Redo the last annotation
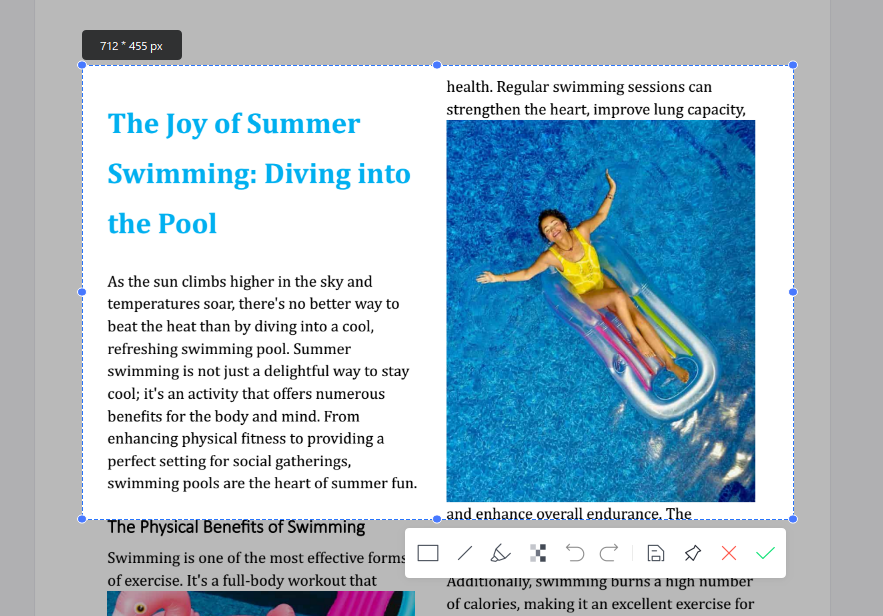The width and height of the screenshot is (883, 616). click(609, 553)
